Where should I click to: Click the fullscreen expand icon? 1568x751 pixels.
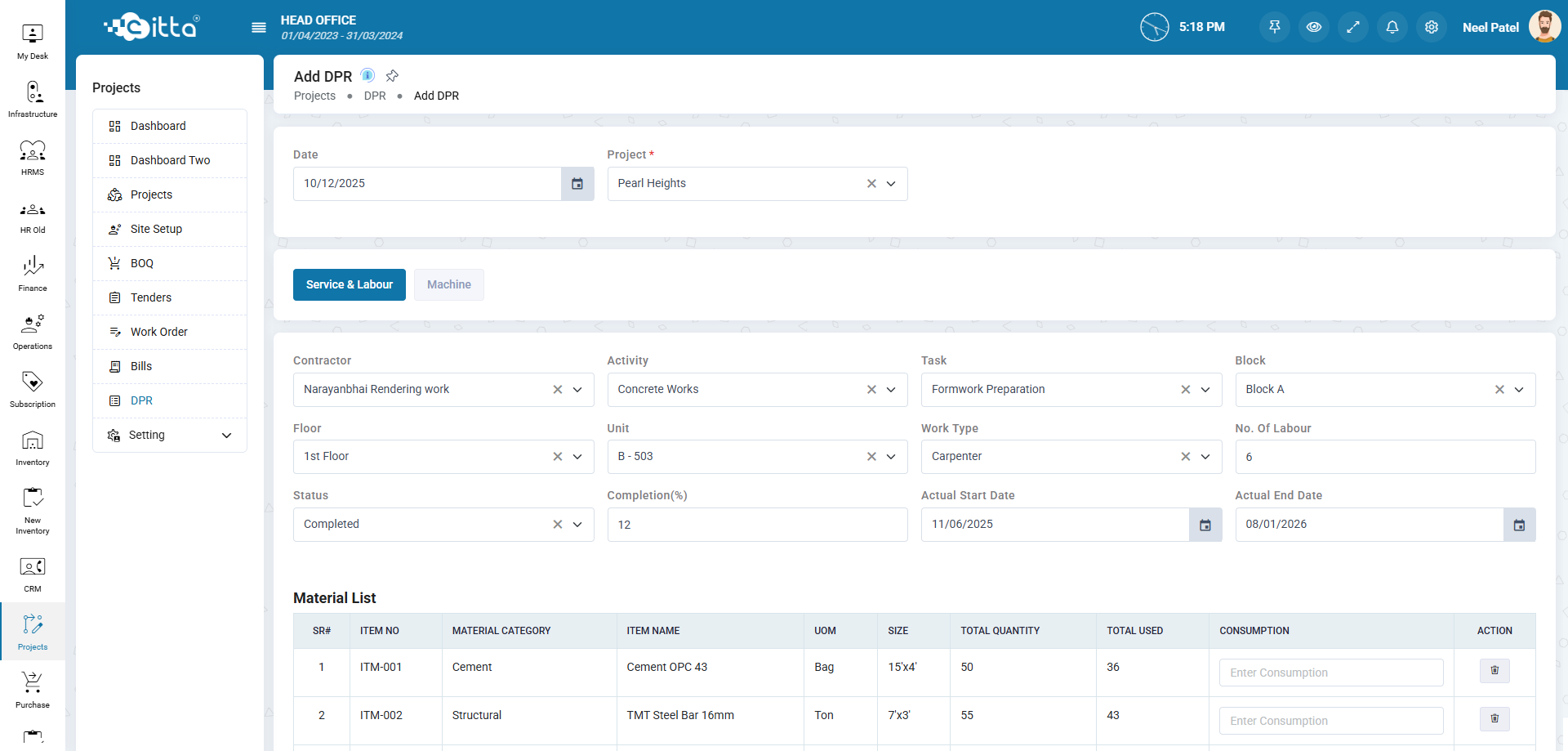click(x=1353, y=27)
